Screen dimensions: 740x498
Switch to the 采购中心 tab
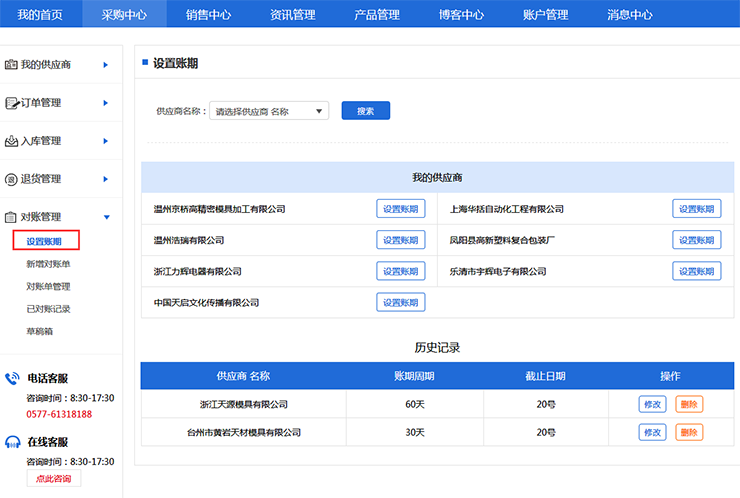pyautogui.click(x=125, y=15)
